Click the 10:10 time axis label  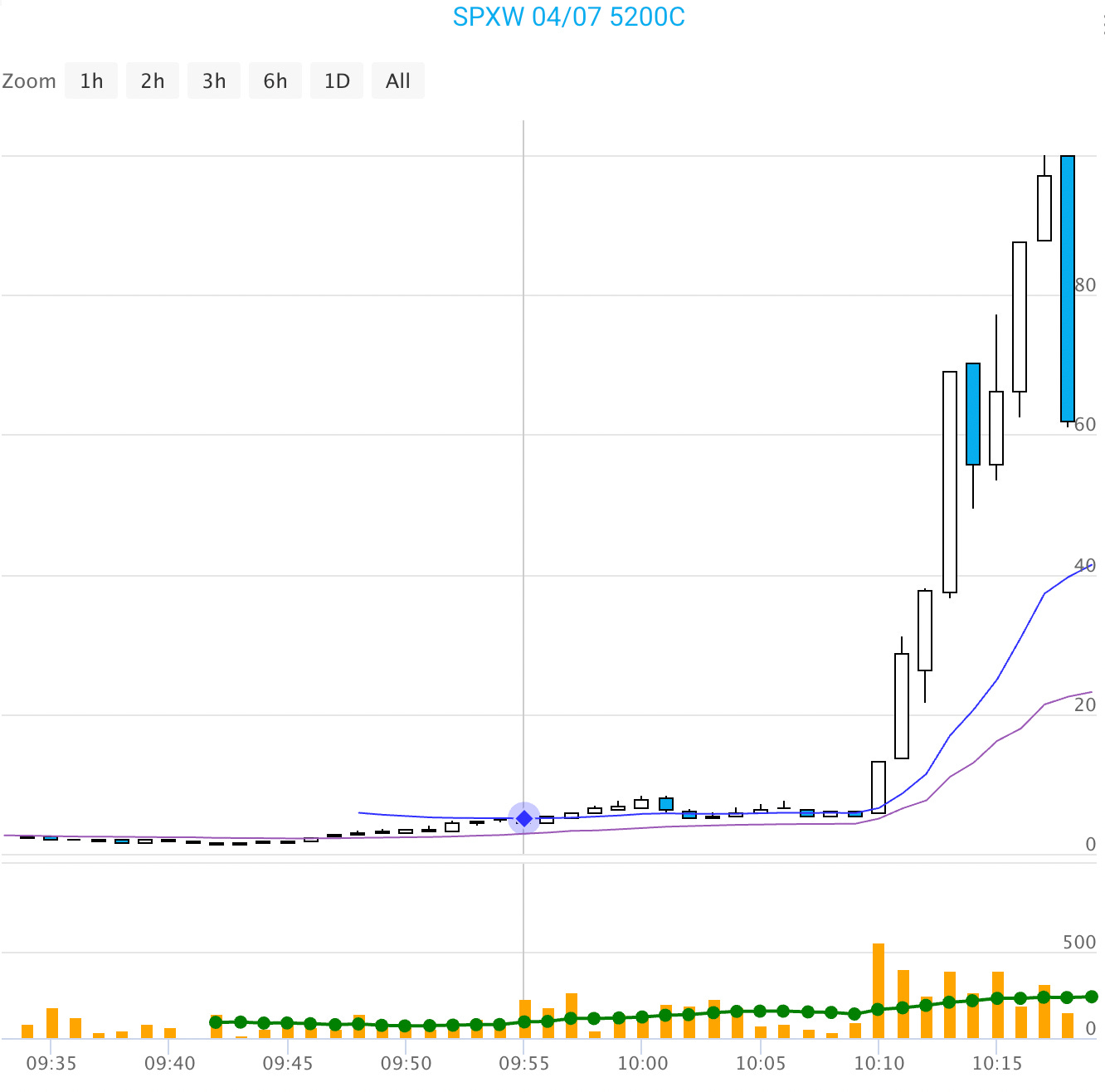click(879, 1063)
